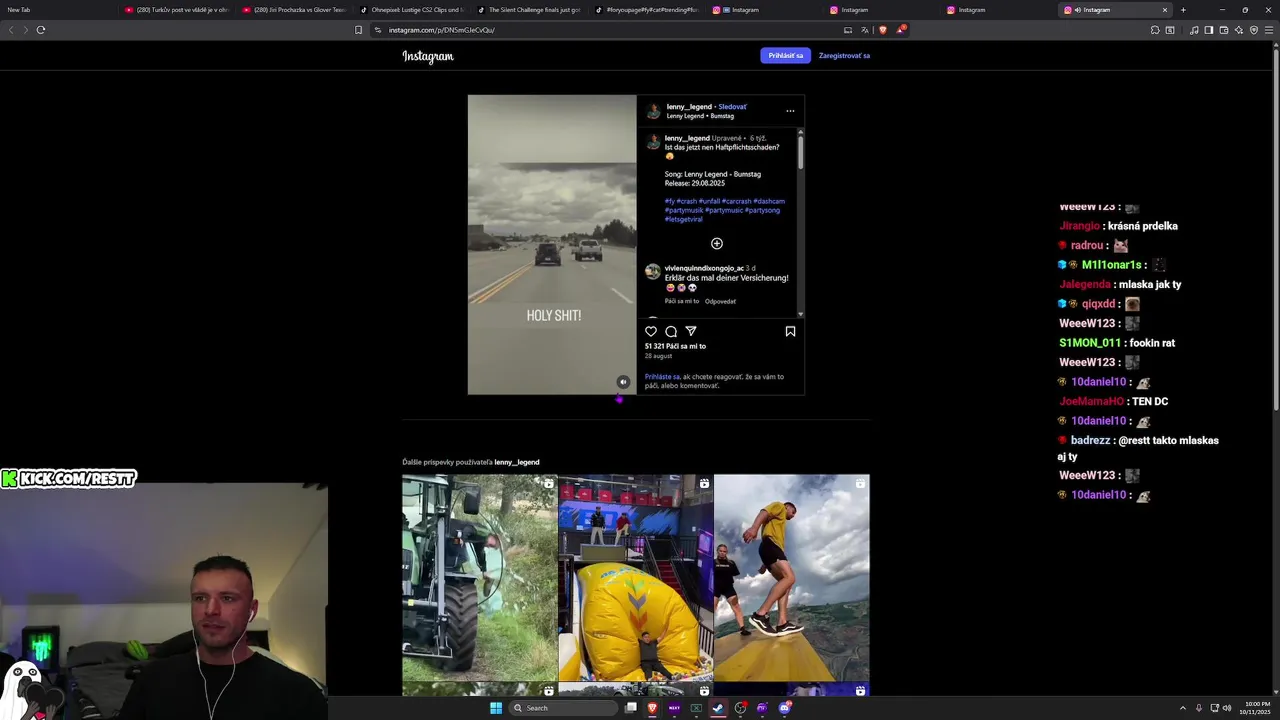This screenshot has width=1280, height=720.
Task: Click Odpovedať under vivienquinndixongojo_ac comment
Action: (720, 301)
